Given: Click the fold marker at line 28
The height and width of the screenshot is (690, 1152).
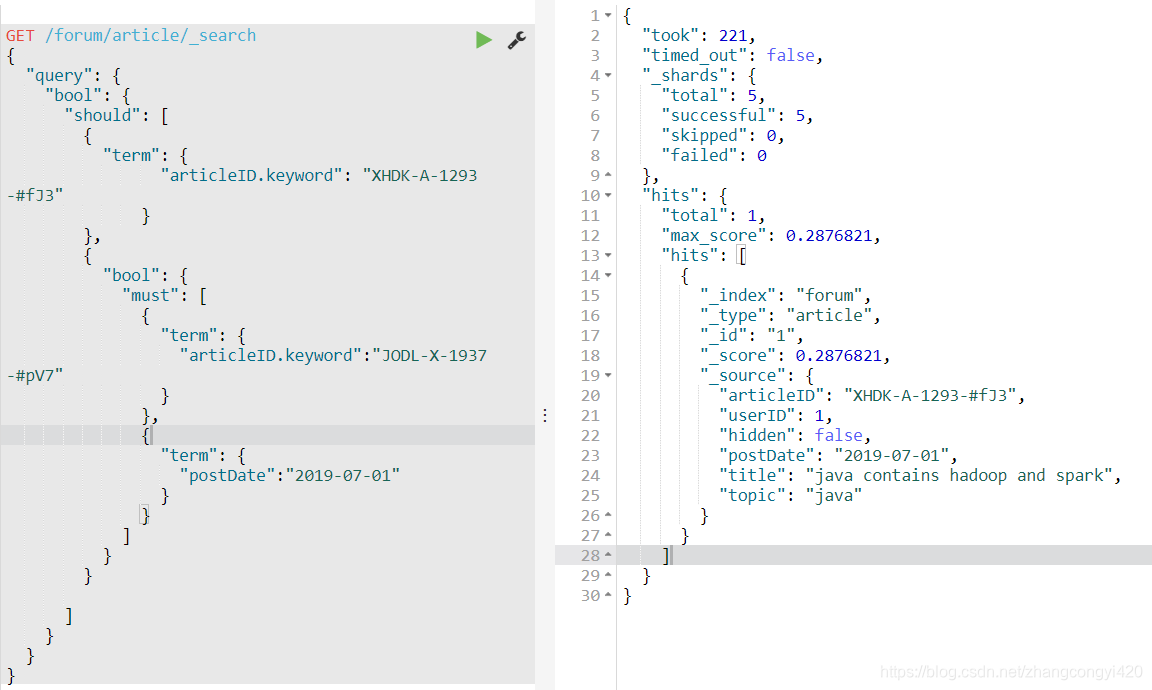Looking at the screenshot, I should point(606,555).
